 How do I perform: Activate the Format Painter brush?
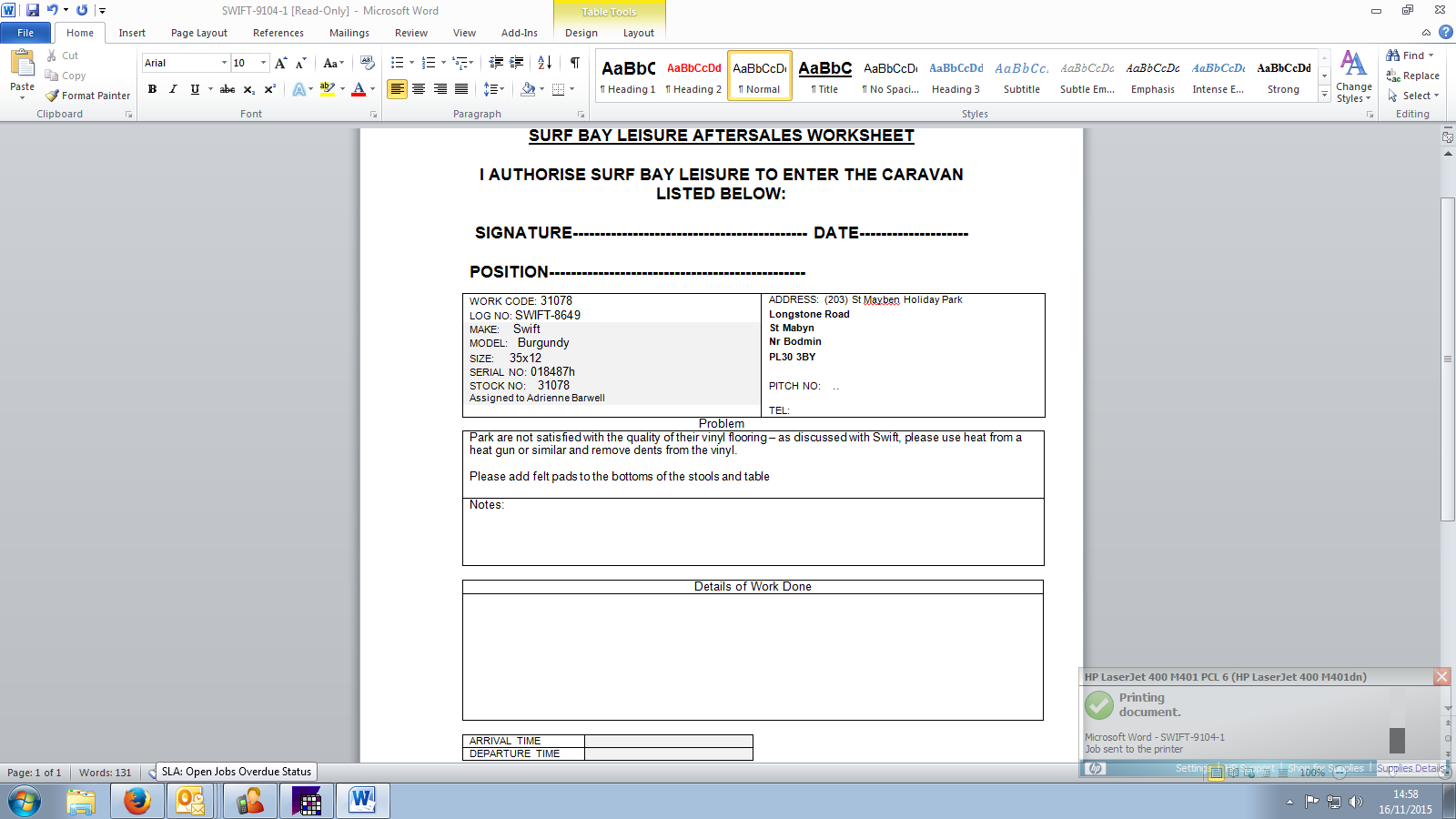[x=52, y=96]
